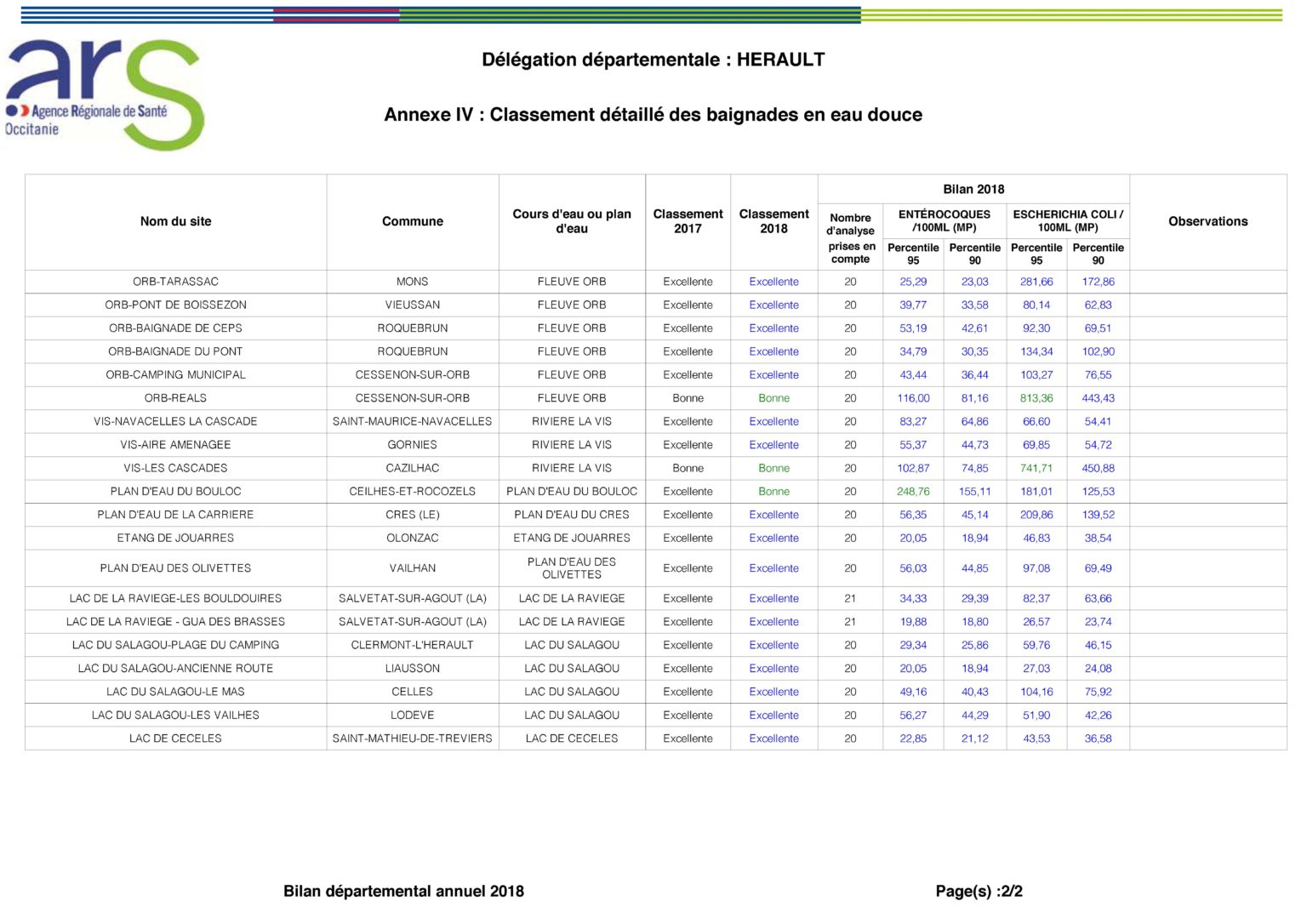Click the value '281,66' in ORB-TARASSAC row
Screen dimensions: 1307x924
pos(1036,282)
